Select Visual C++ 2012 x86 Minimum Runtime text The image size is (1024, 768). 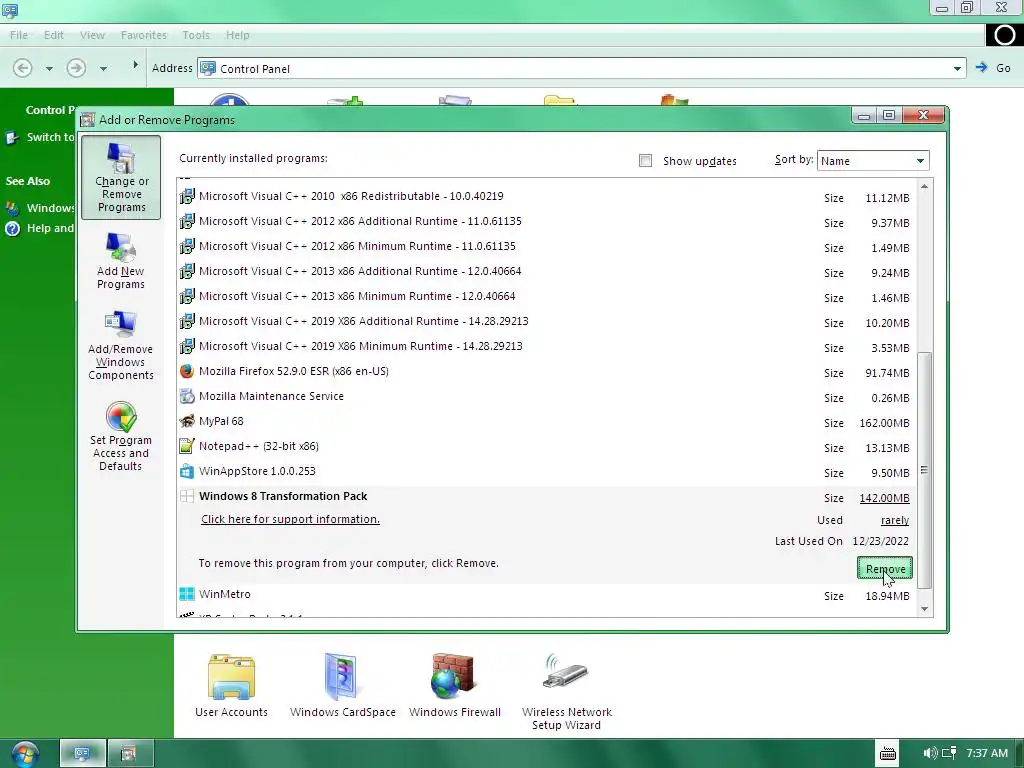[357, 246]
